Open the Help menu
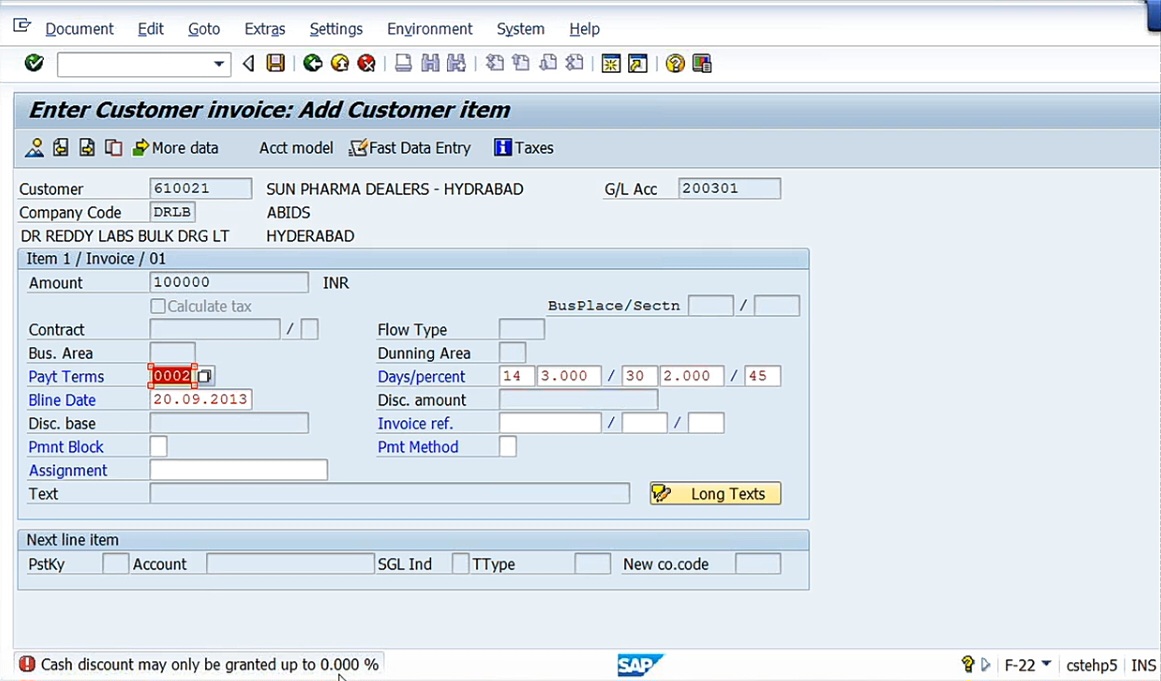The width and height of the screenshot is (1161, 681). pos(584,29)
